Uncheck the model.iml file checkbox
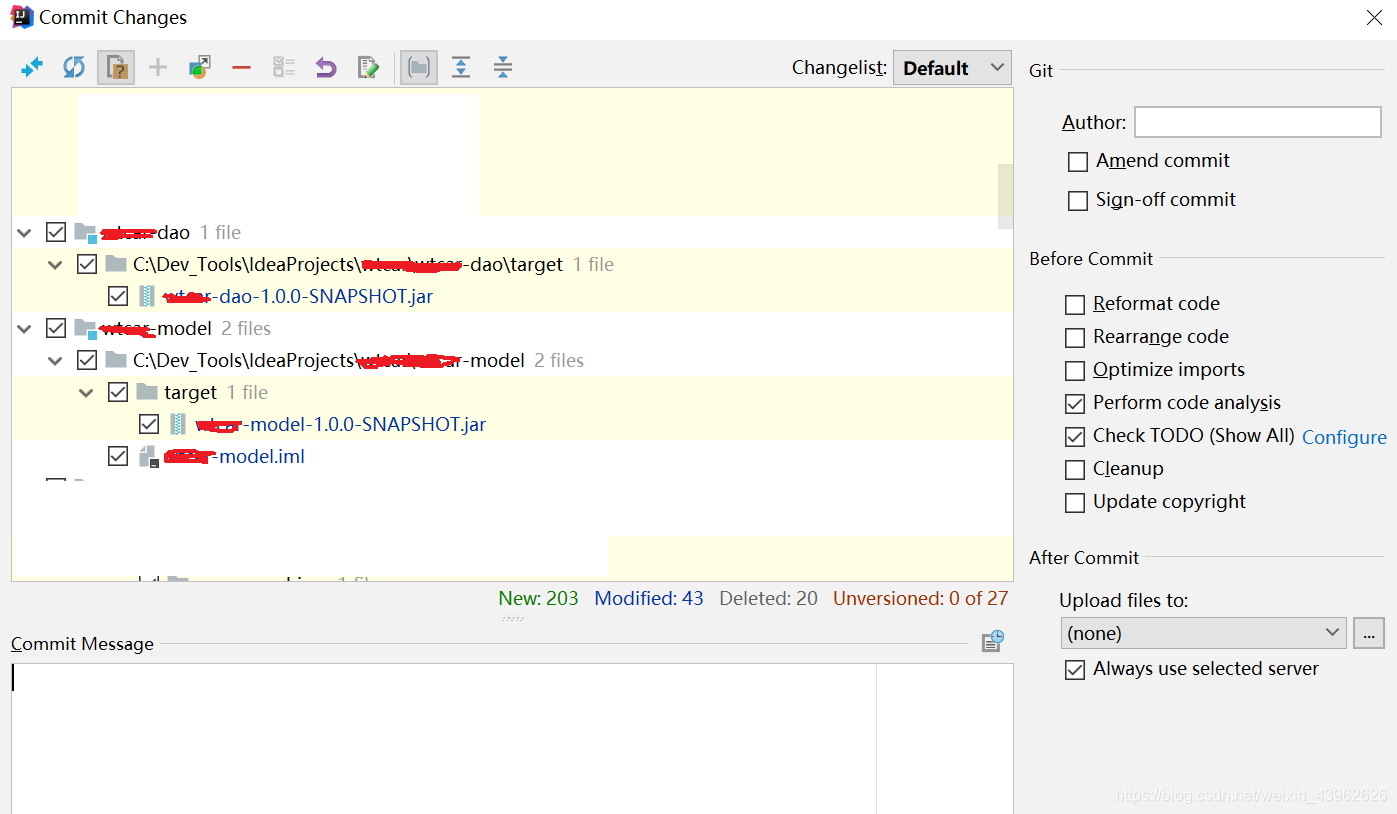Screen dimensions: 1397x814 pyautogui.click(x=118, y=456)
